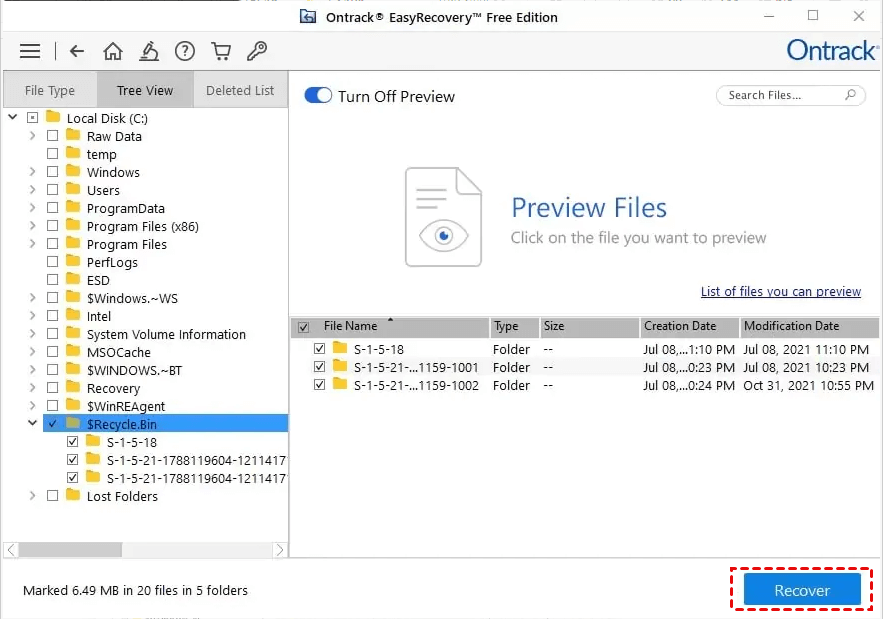Image resolution: width=883 pixels, height=619 pixels.
Task: Click the S-1-5-18 folder icon in tree
Action: (x=93, y=441)
